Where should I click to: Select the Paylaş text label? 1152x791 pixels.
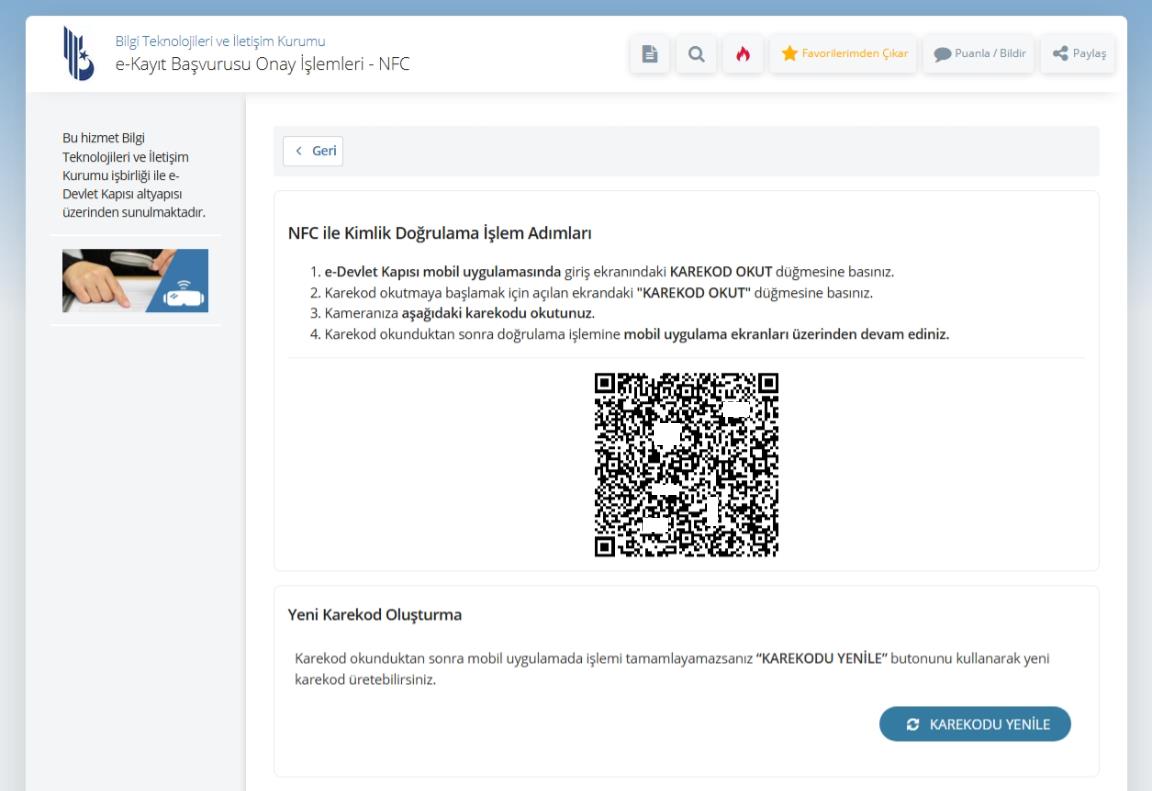(x=1089, y=53)
